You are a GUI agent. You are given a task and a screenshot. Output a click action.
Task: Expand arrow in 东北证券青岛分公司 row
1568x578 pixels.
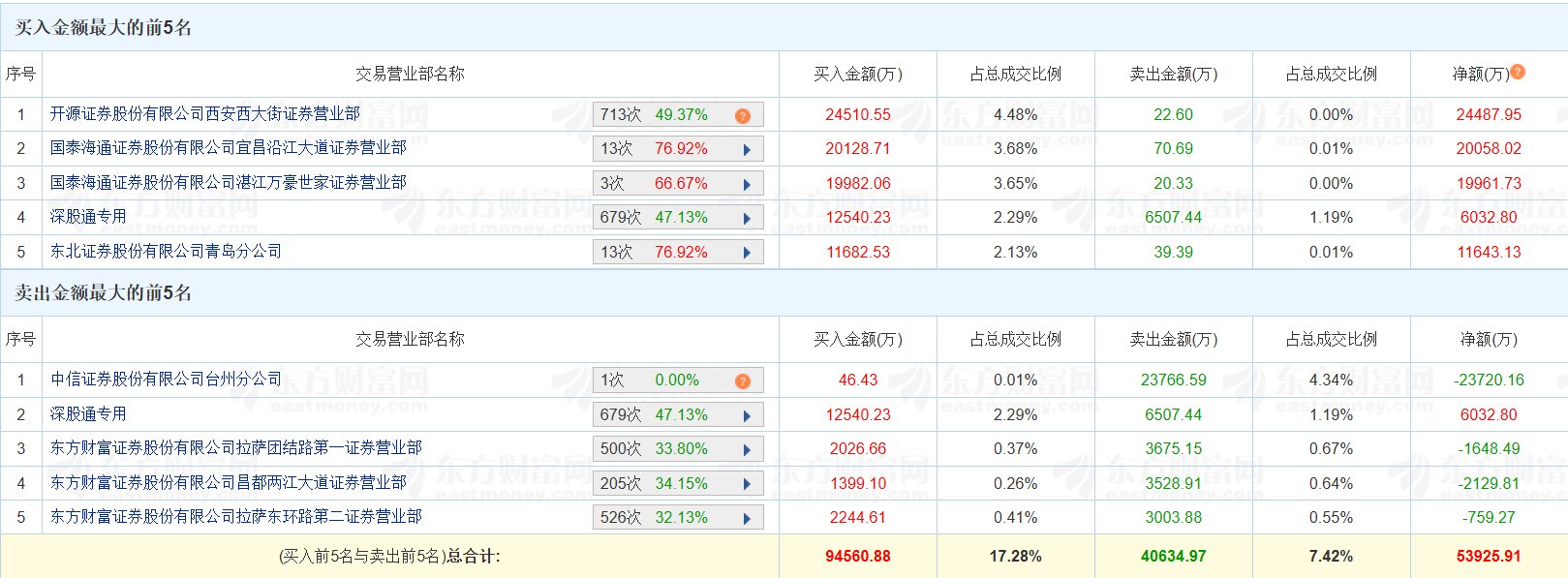(x=747, y=253)
